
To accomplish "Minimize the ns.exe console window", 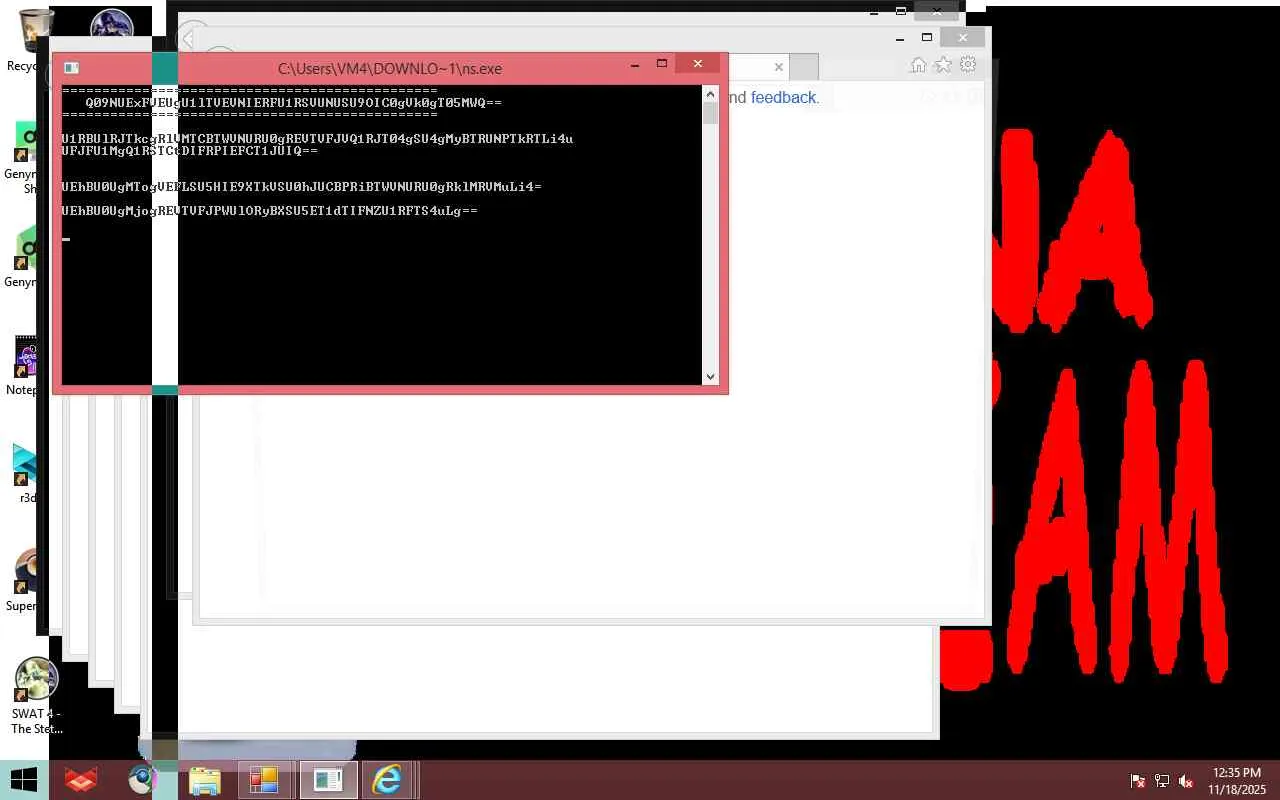I will (635, 65).
